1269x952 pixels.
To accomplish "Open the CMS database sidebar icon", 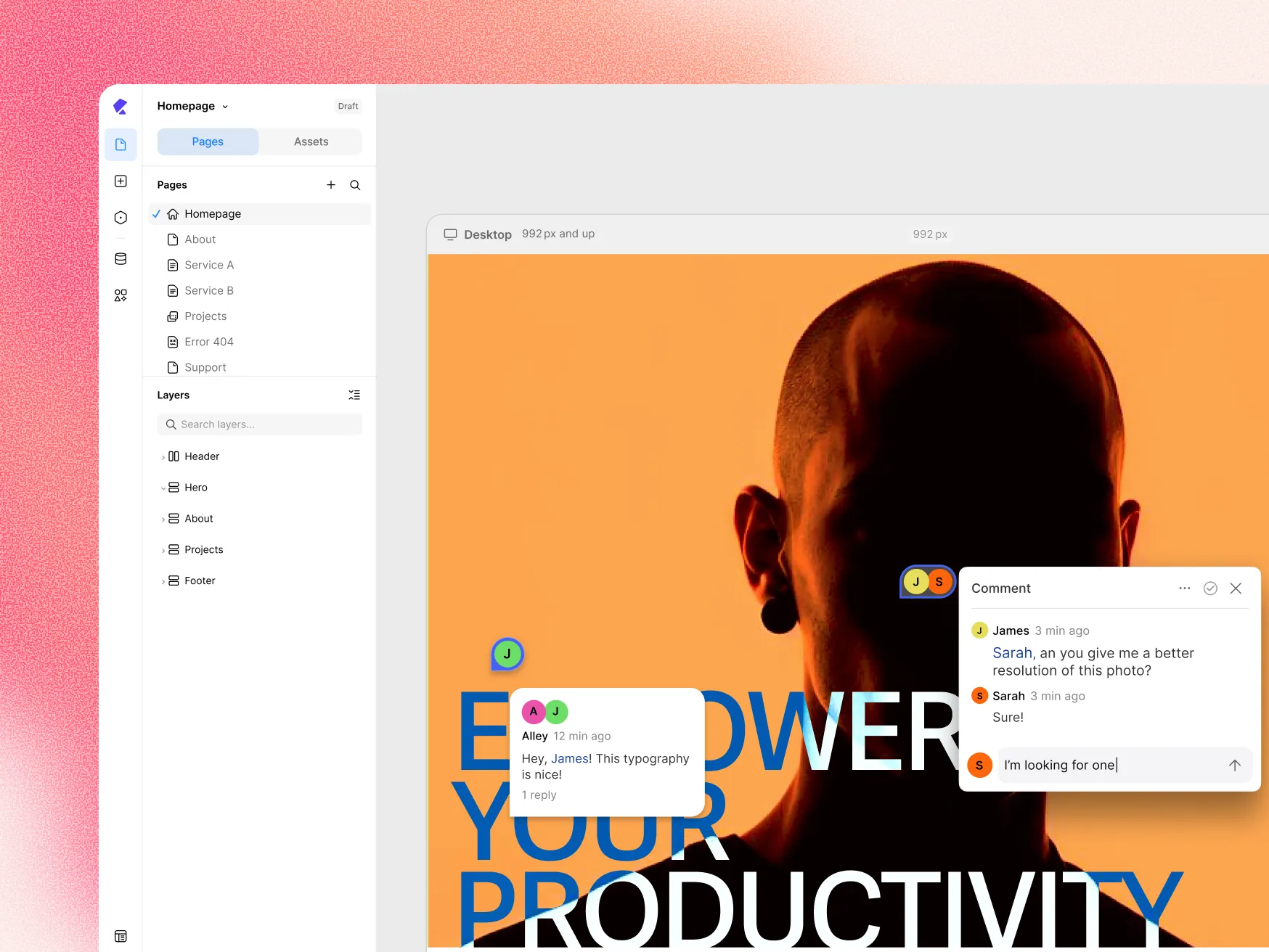I will [121, 258].
